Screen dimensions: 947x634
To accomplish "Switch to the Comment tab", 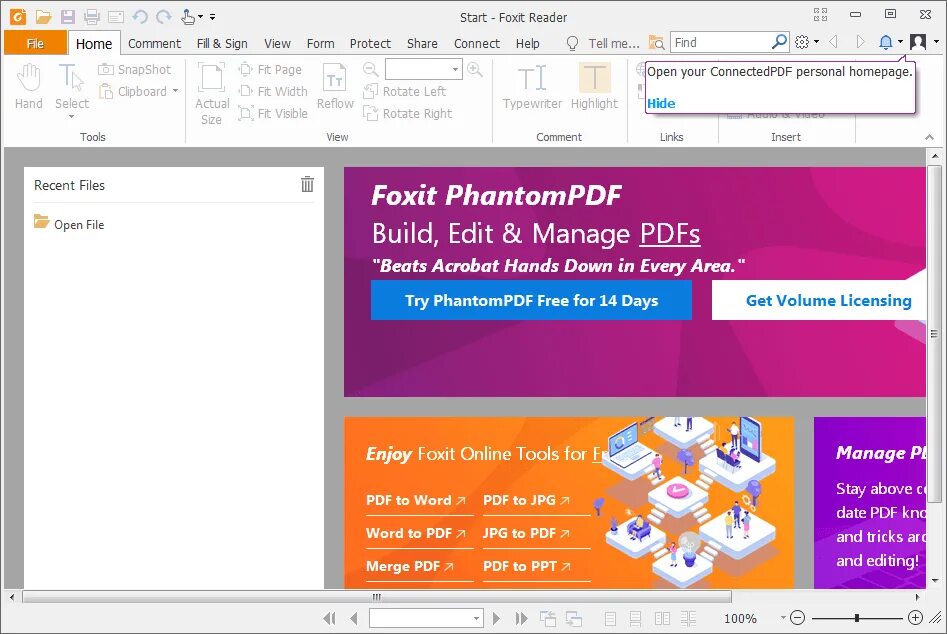I will coord(154,43).
